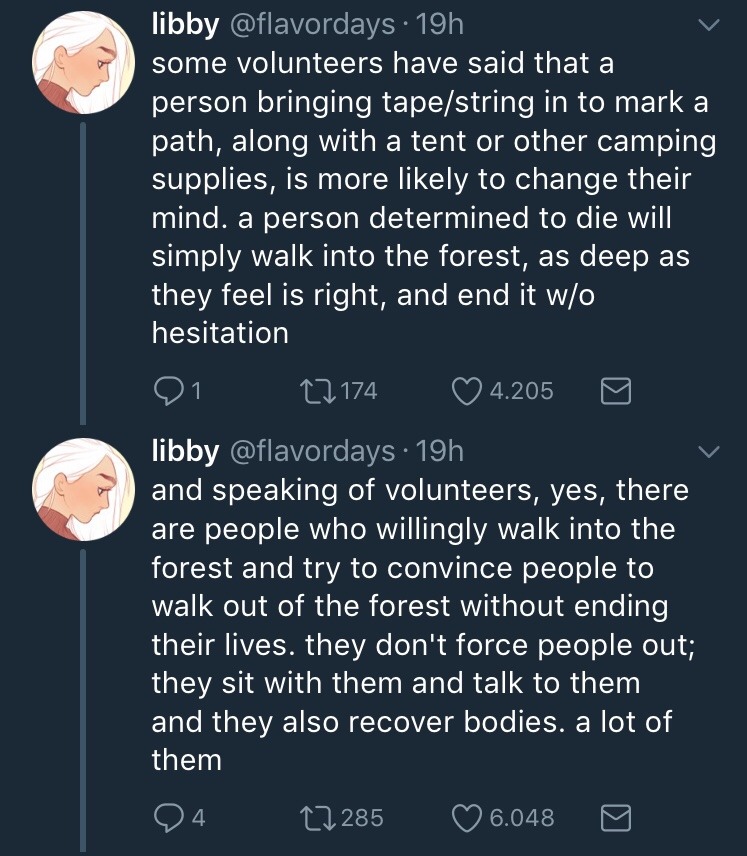Open the first tweet's 19h timestamp
This screenshot has height=856, width=747.
[x=439, y=24]
